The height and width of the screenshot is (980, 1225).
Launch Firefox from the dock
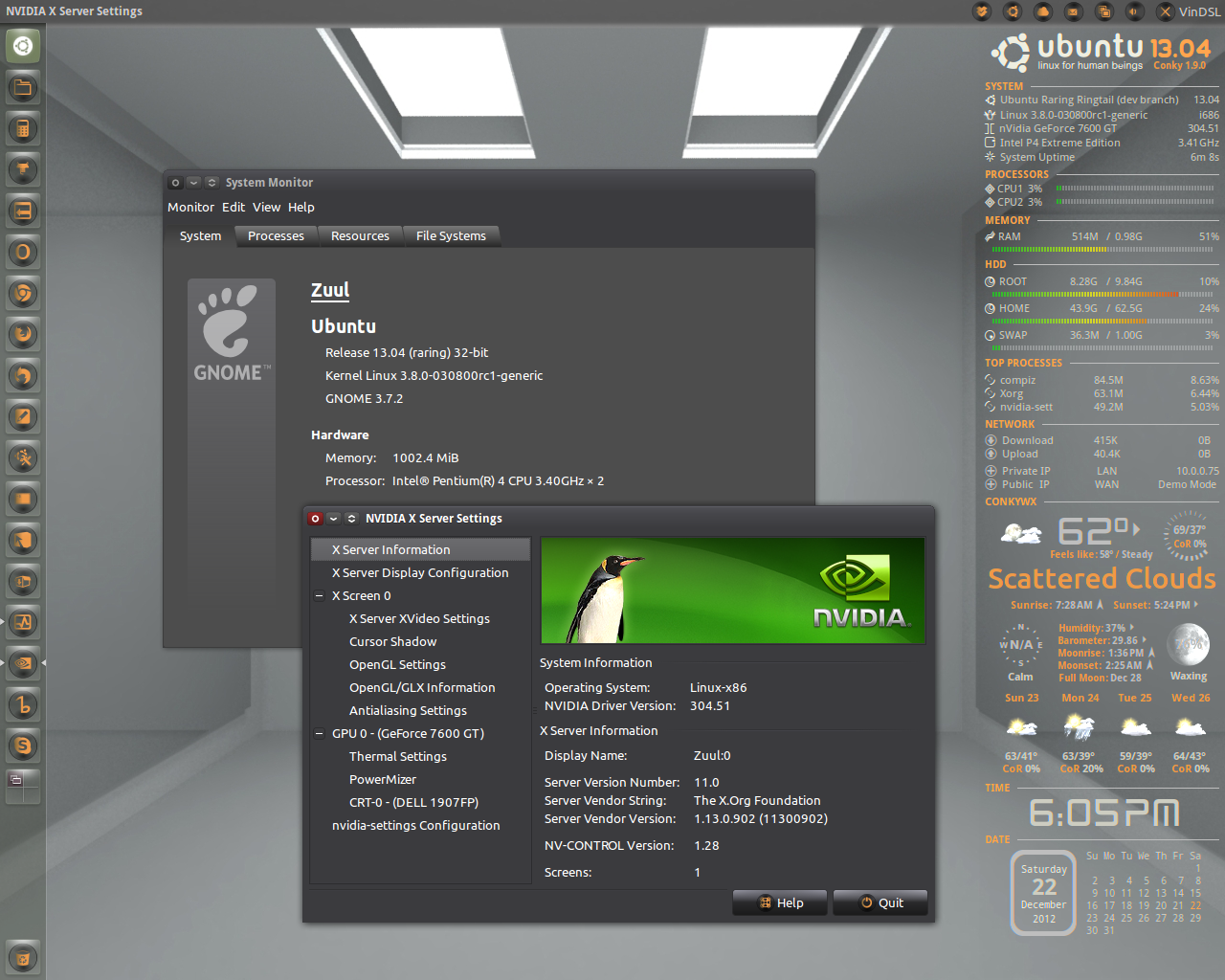coord(23,335)
